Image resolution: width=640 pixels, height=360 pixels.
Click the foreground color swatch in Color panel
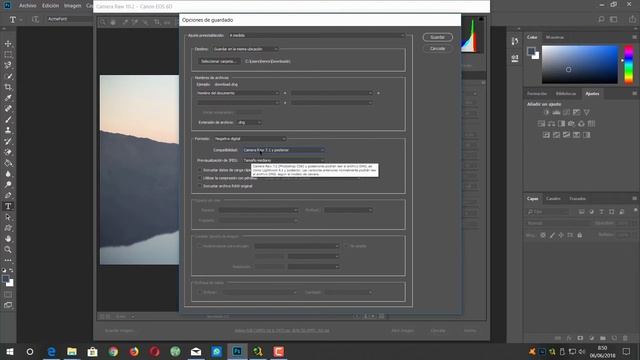[x=531, y=51]
